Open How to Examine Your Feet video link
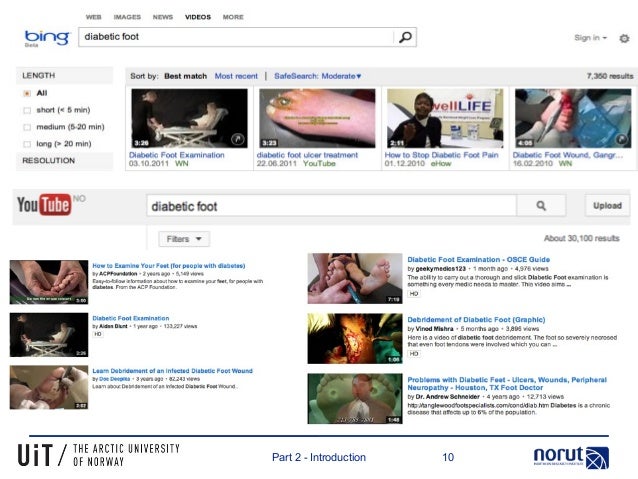 tap(169, 266)
